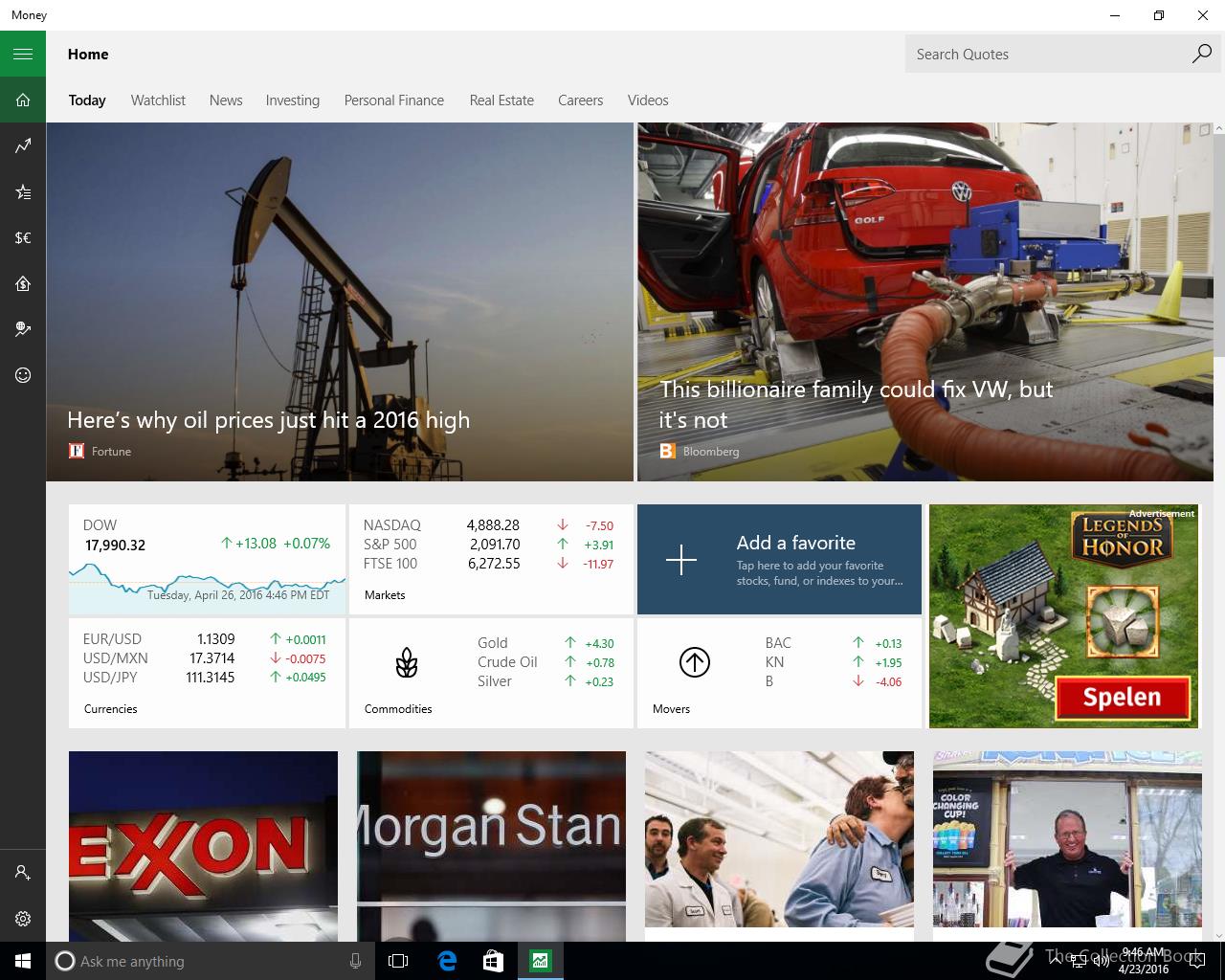Viewport: 1225px width, 980px height.
Task: Click the Spelen button in the ad
Action: coord(1123,698)
